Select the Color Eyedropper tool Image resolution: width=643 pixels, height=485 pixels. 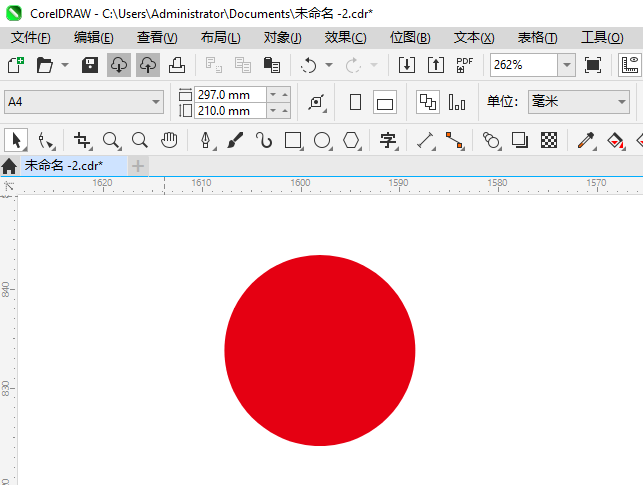586,141
